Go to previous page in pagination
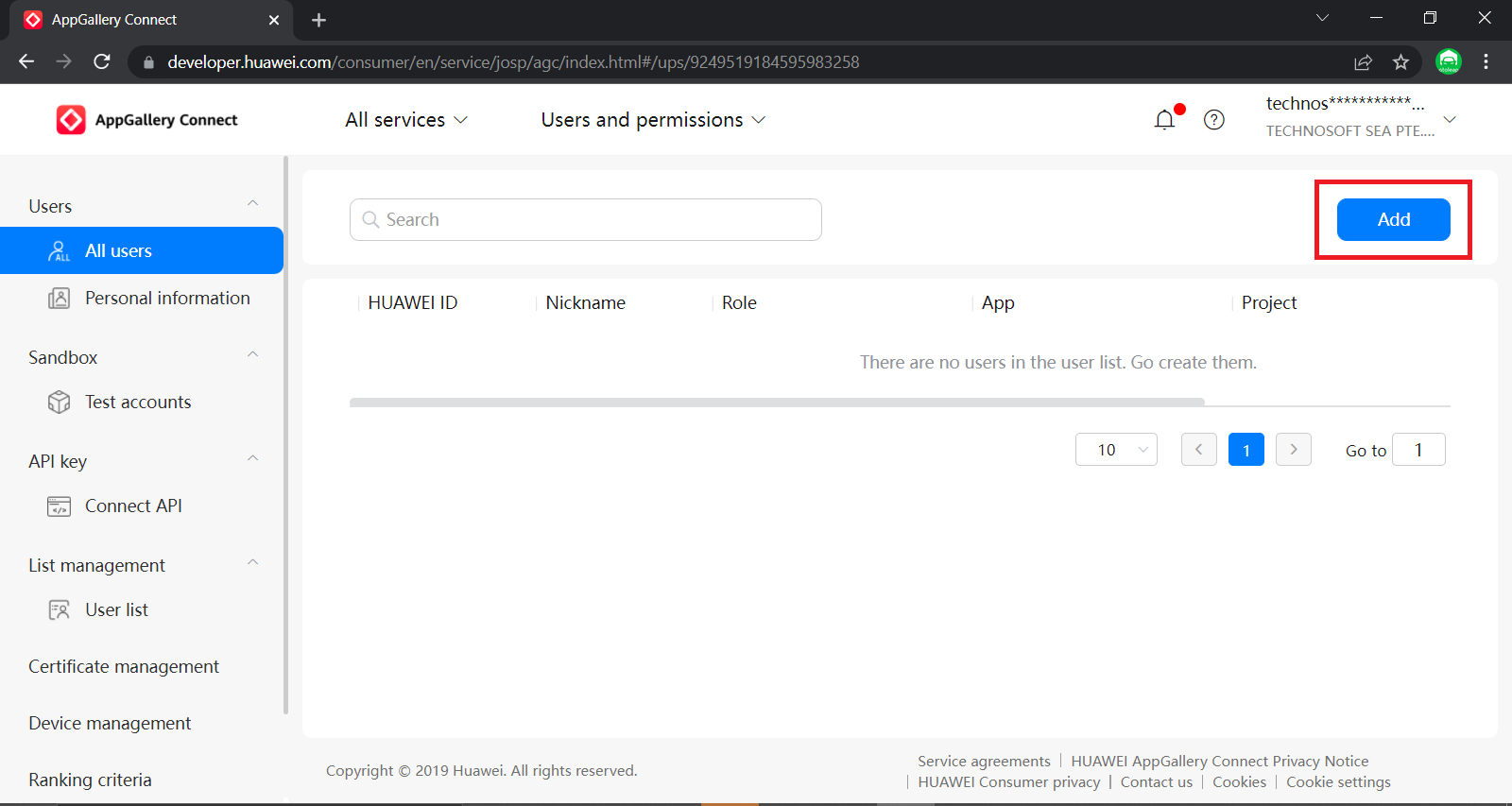This screenshot has height=806, width=1512. 1198,450
